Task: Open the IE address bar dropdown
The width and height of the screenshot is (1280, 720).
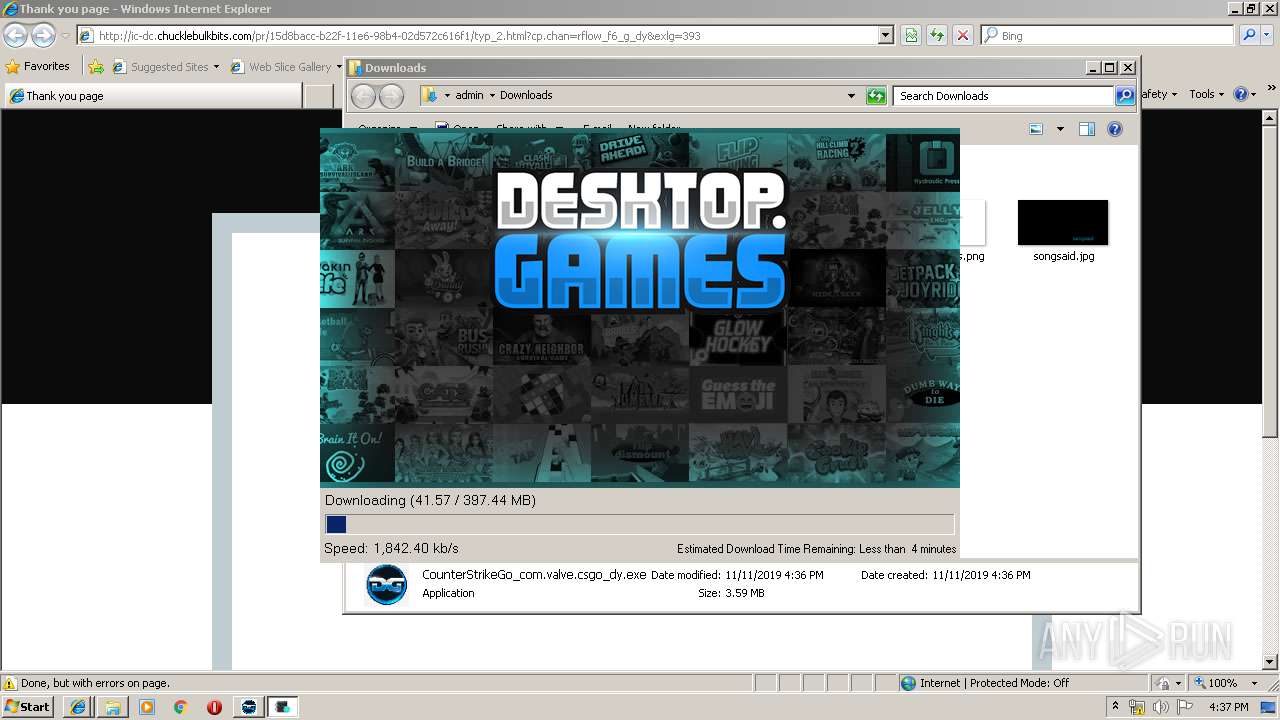Action: click(x=885, y=35)
